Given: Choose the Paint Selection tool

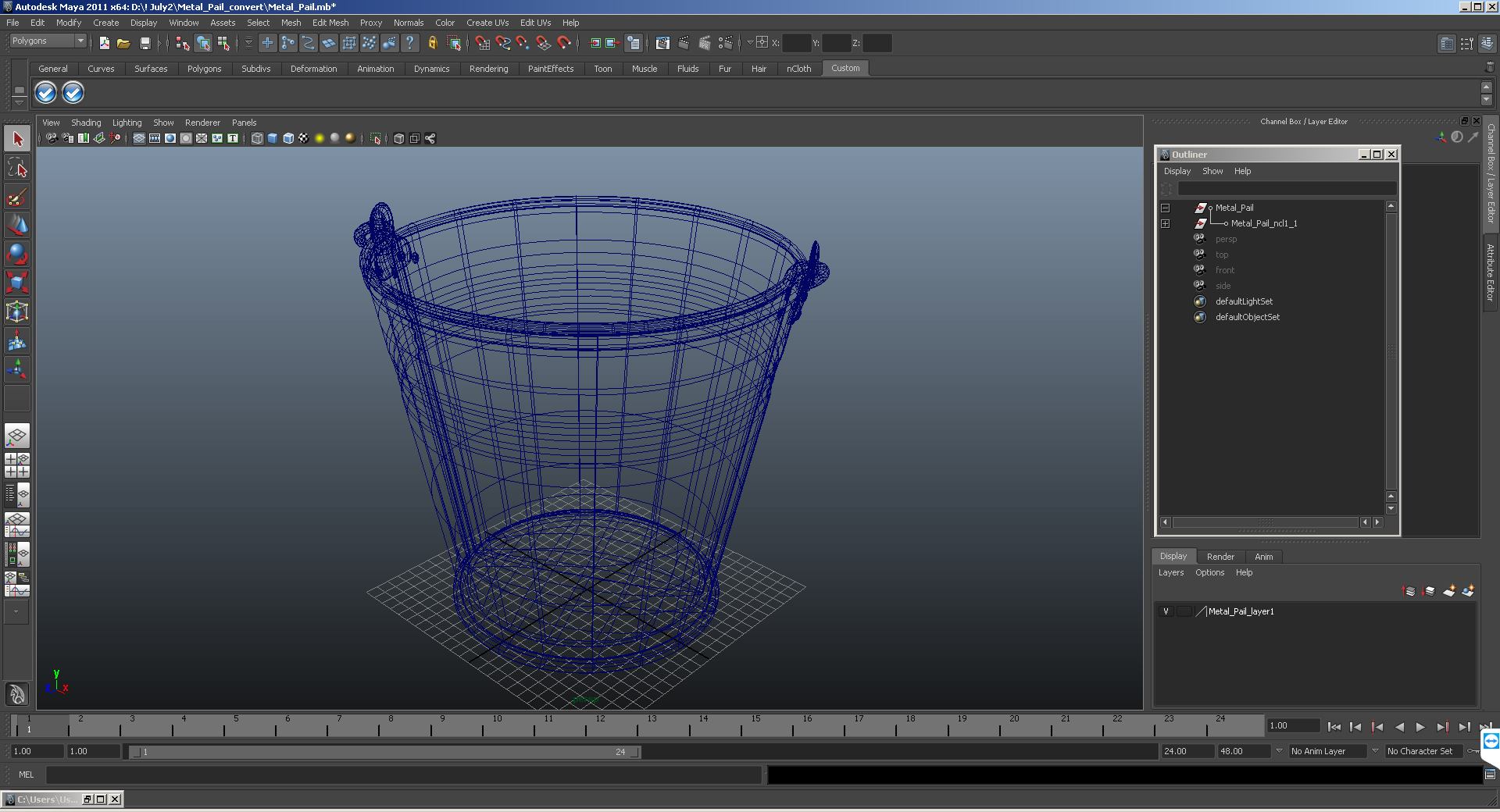Looking at the screenshot, I should pyautogui.click(x=17, y=197).
